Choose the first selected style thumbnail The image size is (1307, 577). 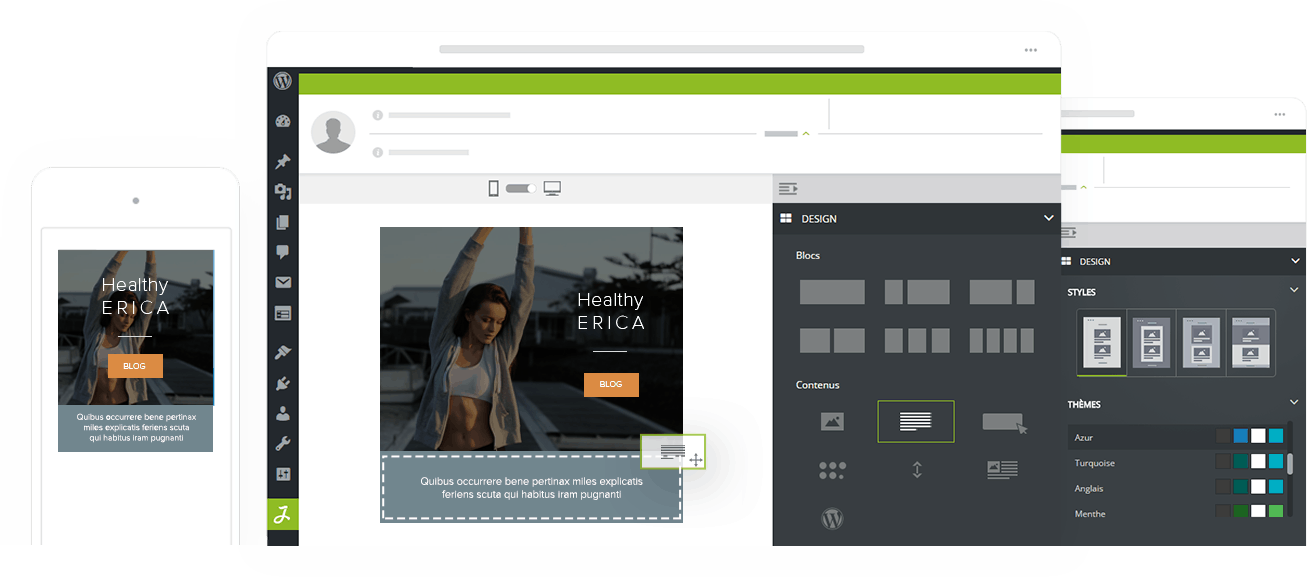pos(1102,342)
